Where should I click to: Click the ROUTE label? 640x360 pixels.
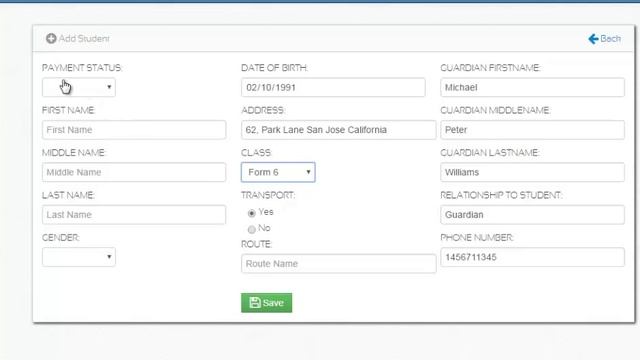(x=256, y=244)
